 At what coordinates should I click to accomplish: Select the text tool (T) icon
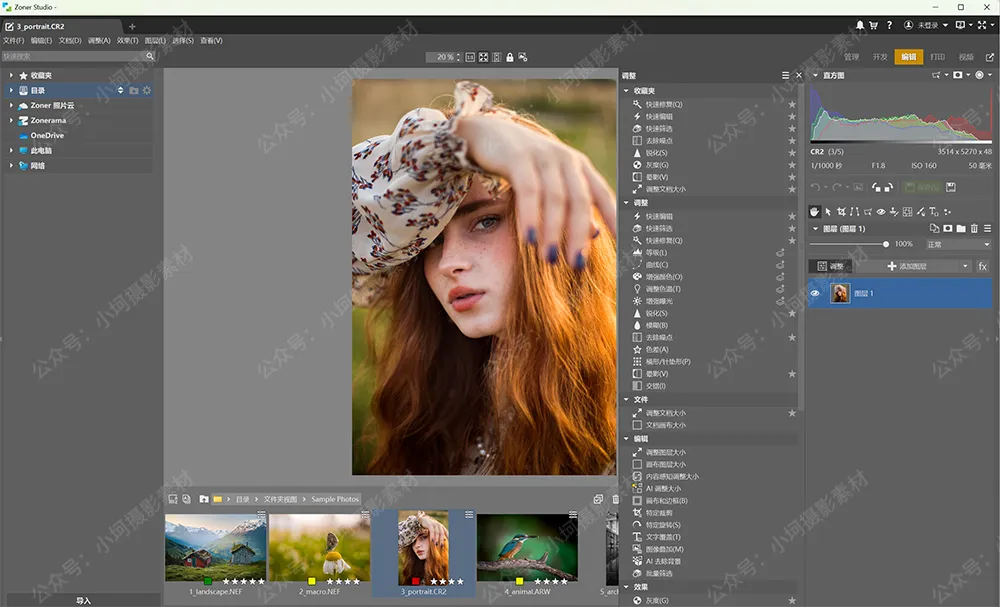tap(932, 211)
